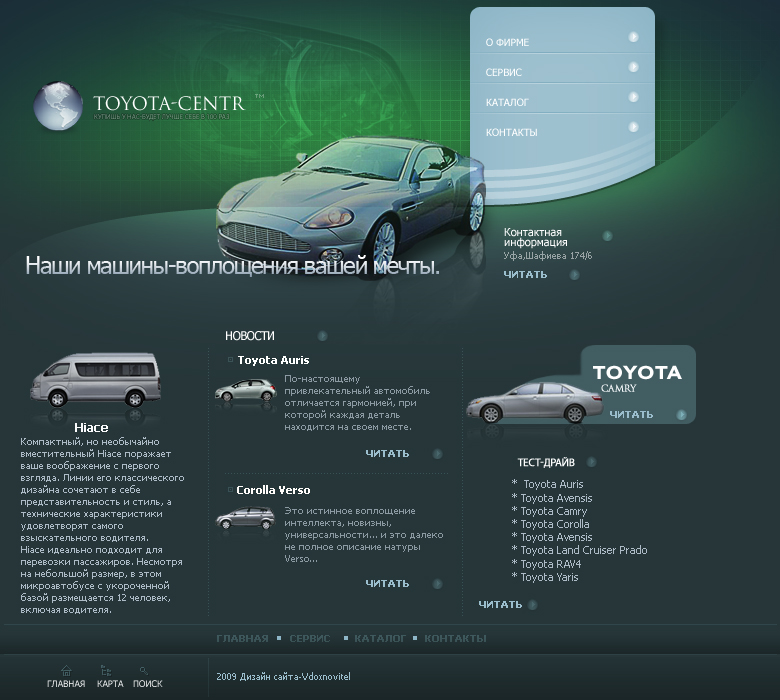Click arrow icon beside КАТАЛОГ in top menu
780x700 pixels.
click(x=633, y=97)
